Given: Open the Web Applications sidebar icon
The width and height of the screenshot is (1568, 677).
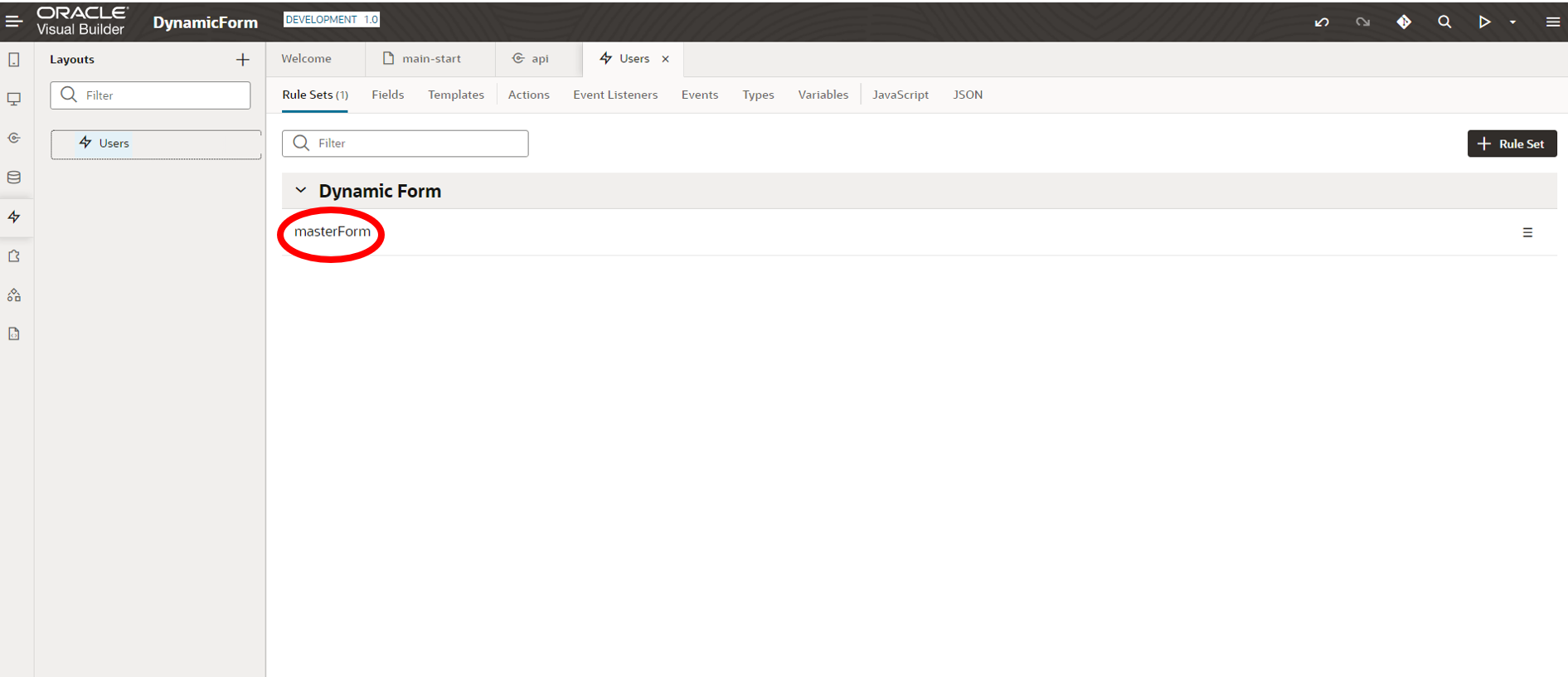Looking at the screenshot, I should [14, 99].
